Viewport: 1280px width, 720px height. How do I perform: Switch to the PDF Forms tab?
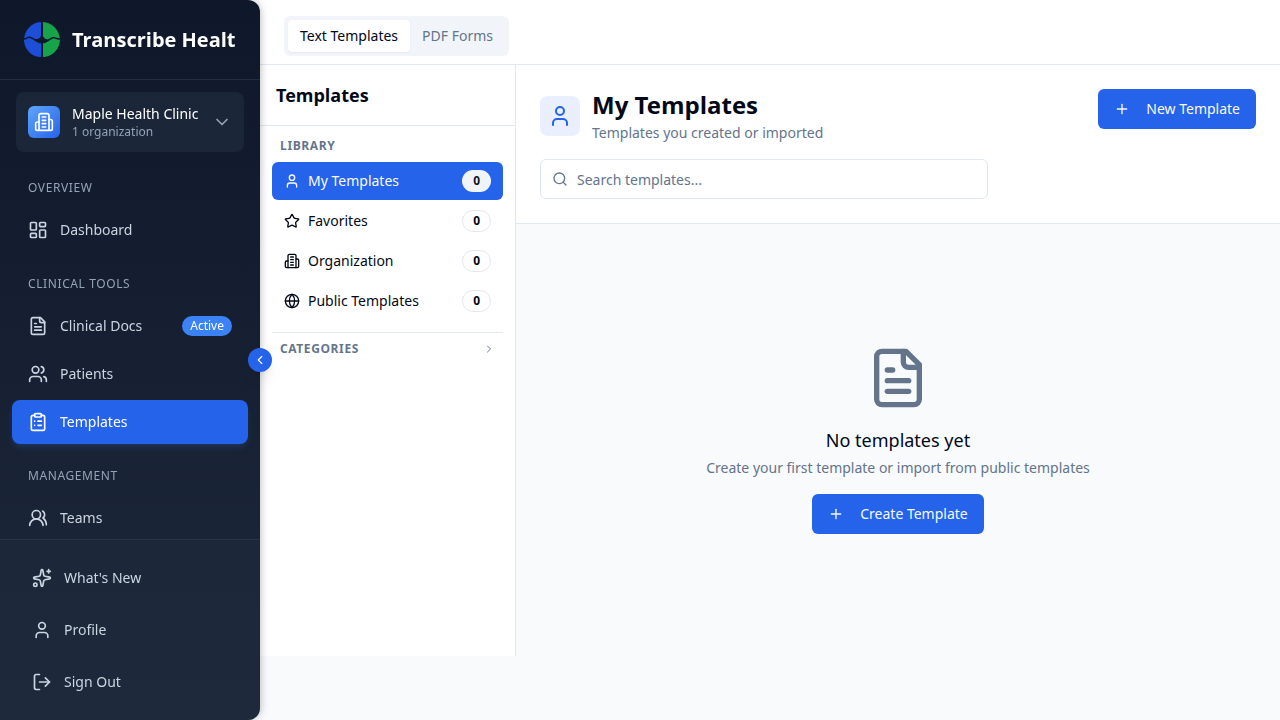[x=457, y=35]
